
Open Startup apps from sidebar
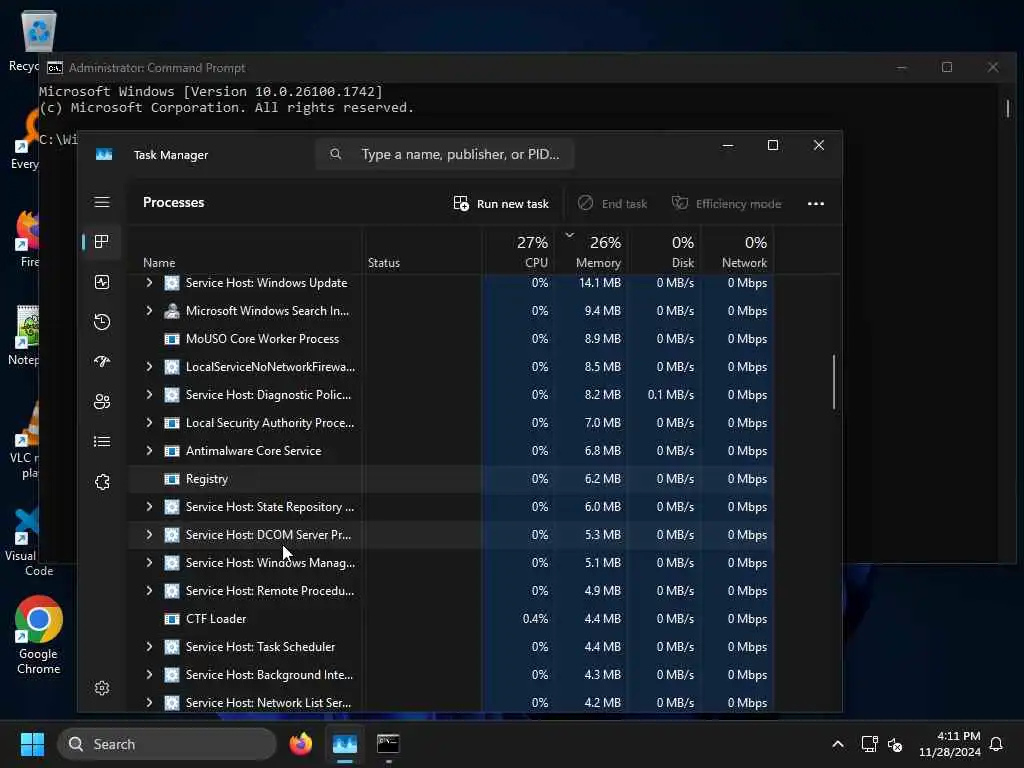102,361
